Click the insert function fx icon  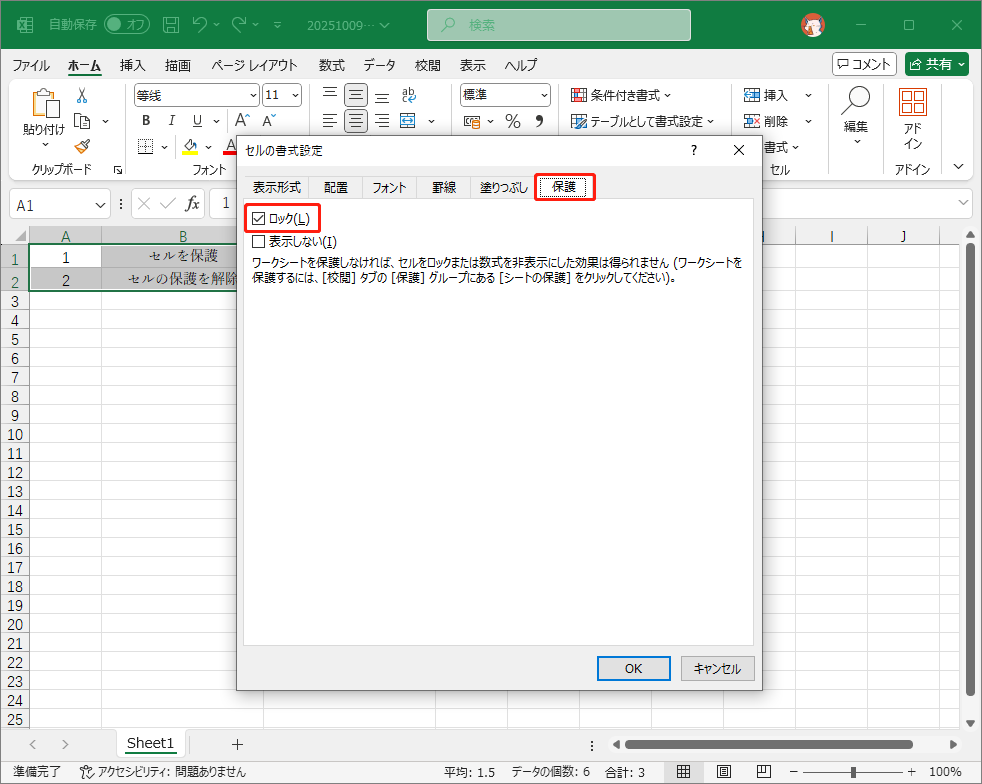point(192,204)
